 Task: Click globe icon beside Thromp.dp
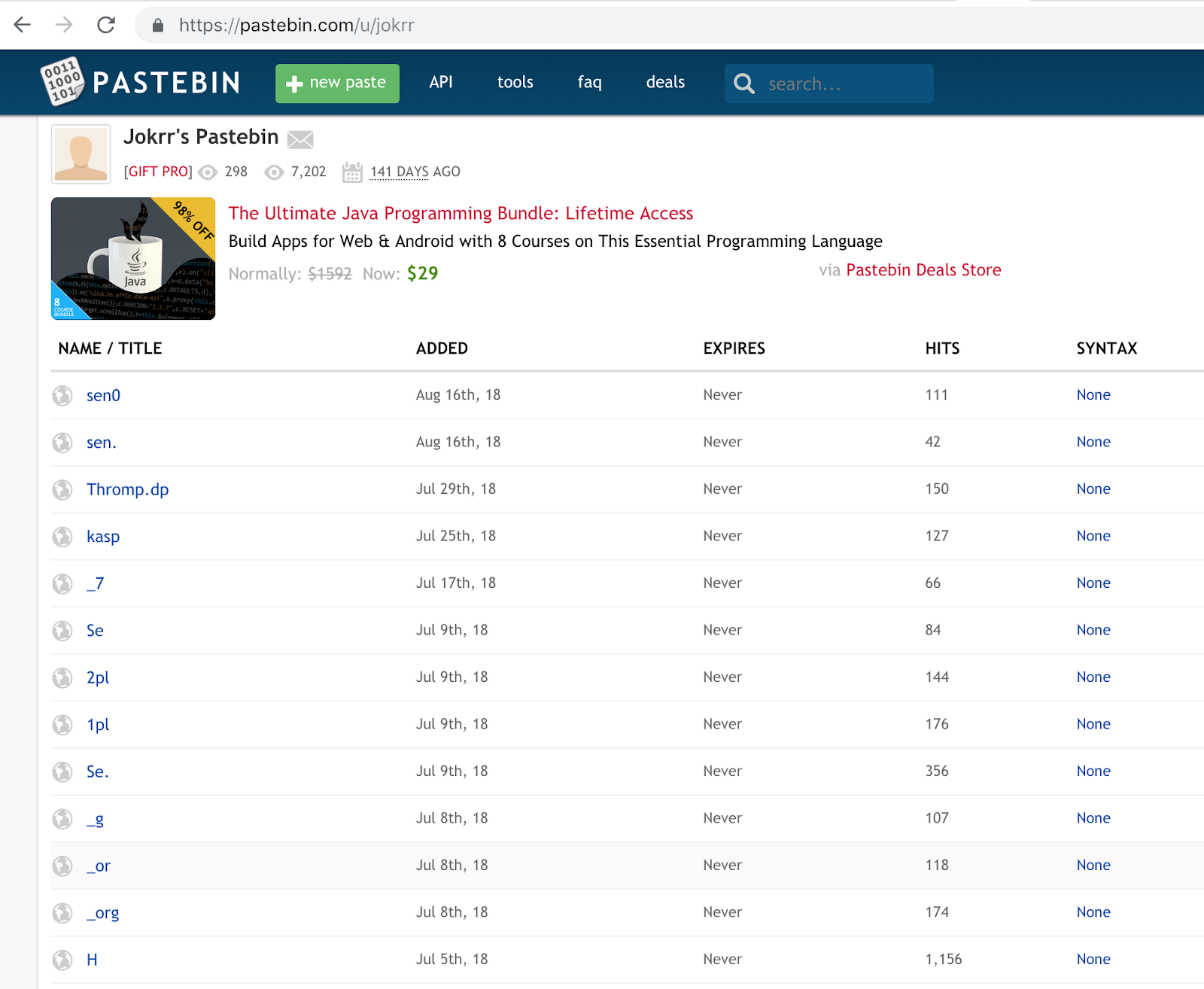point(62,490)
